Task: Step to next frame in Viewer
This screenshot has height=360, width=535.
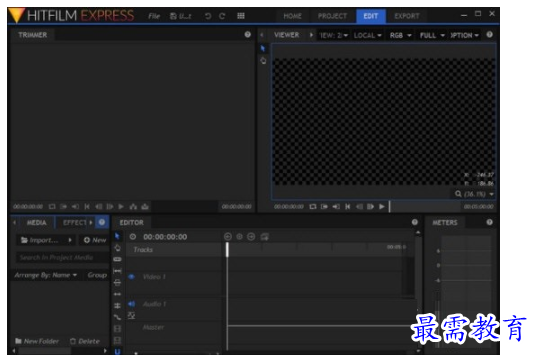Action: point(370,206)
